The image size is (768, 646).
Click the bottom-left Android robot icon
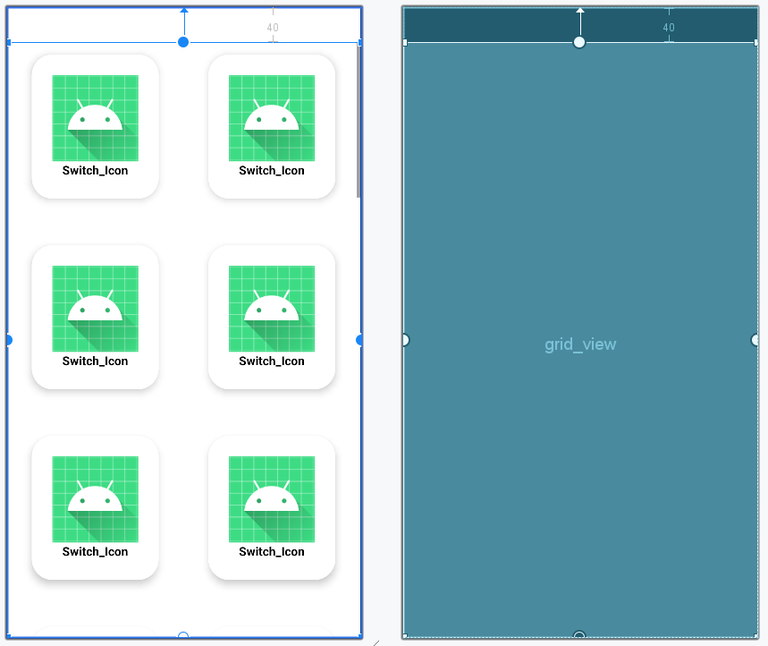[95, 499]
